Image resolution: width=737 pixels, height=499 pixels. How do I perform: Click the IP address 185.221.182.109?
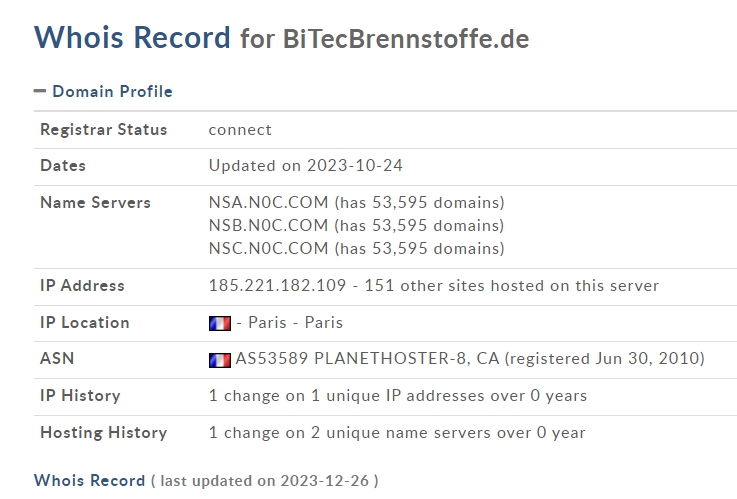[x=277, y=286]
